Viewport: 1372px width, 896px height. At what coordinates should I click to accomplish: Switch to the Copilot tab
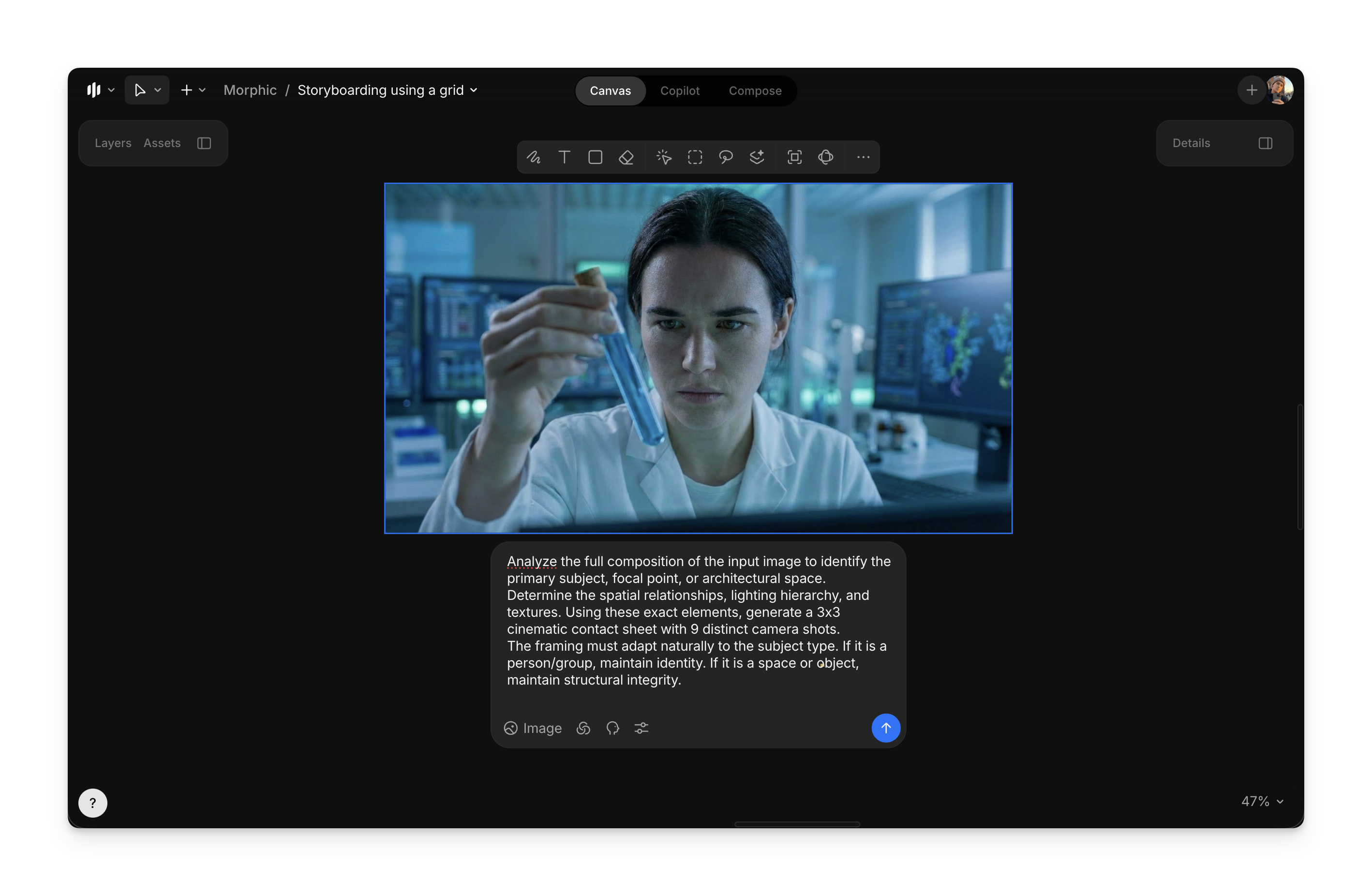[679, 90]
